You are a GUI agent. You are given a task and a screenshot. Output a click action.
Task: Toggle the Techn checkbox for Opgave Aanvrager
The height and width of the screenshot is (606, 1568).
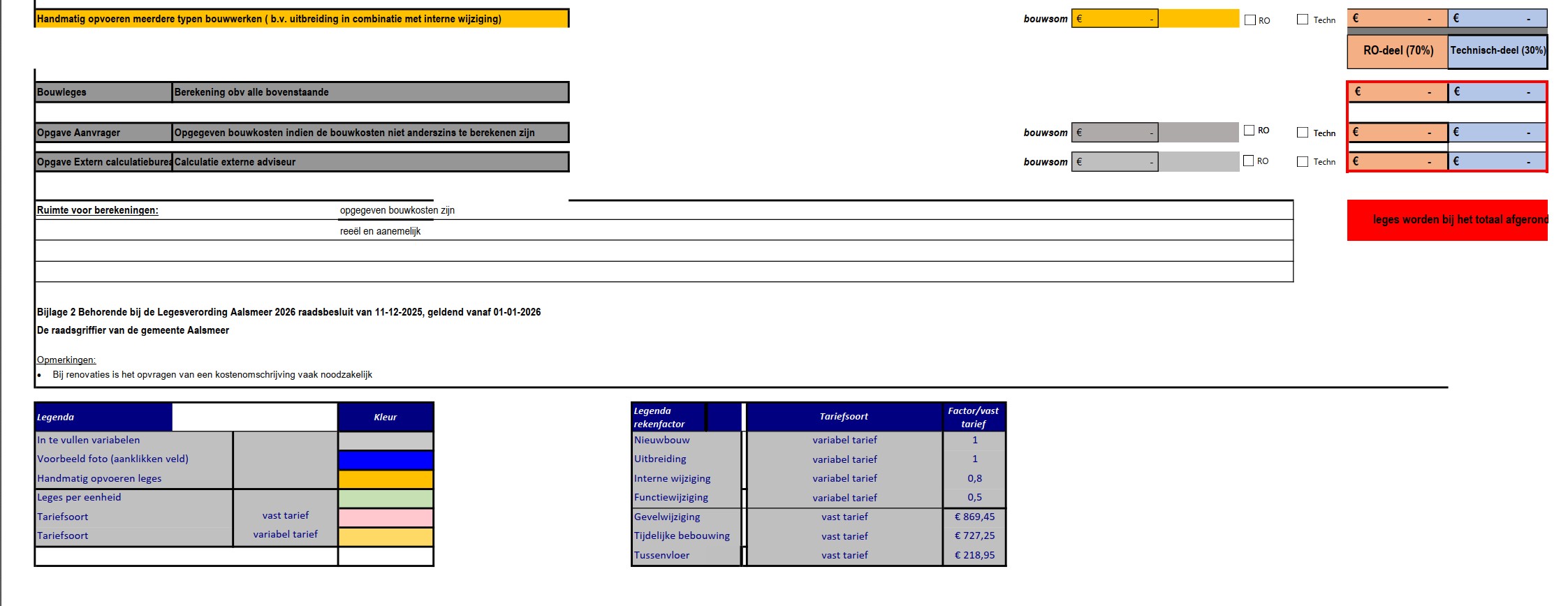(x=1303, y=133)
